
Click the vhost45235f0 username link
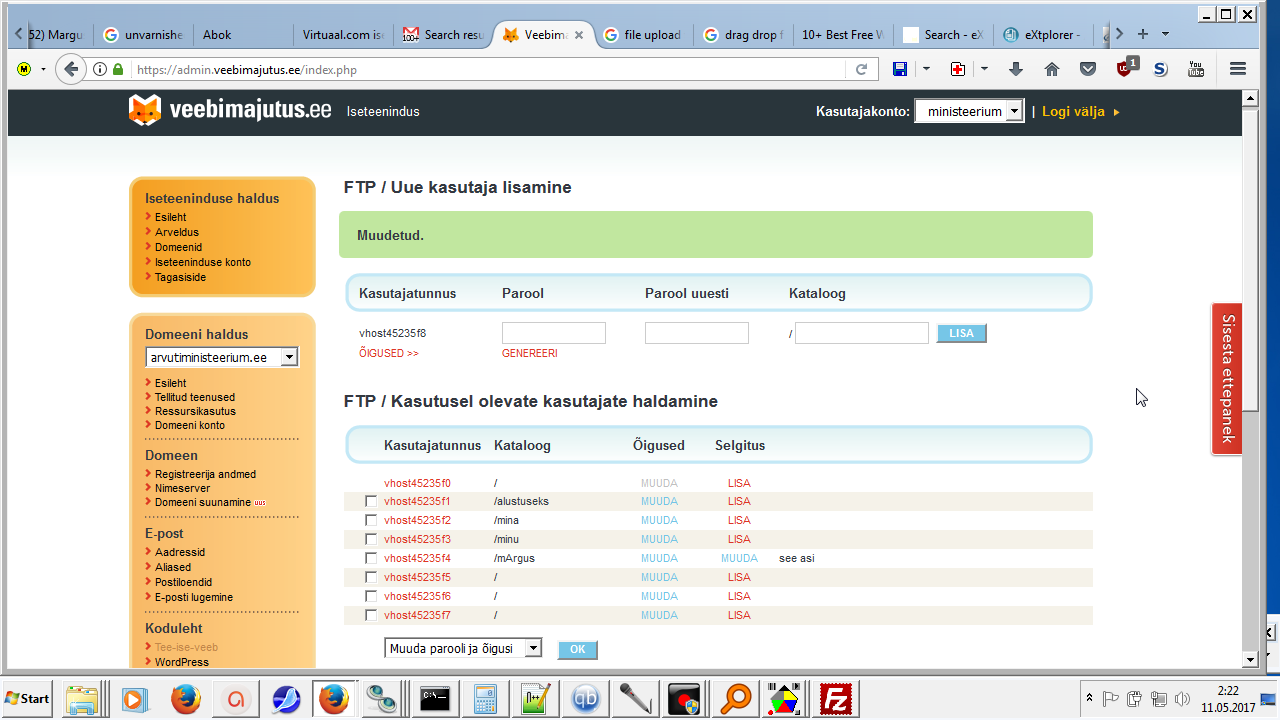pyautogui.click(x=417, y=483)
